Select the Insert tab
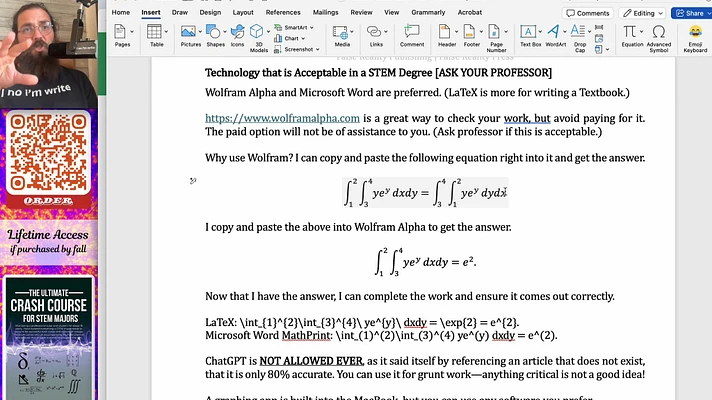Image resolution: width=712 pixels, height=400 pixels. tap(150, 12)
